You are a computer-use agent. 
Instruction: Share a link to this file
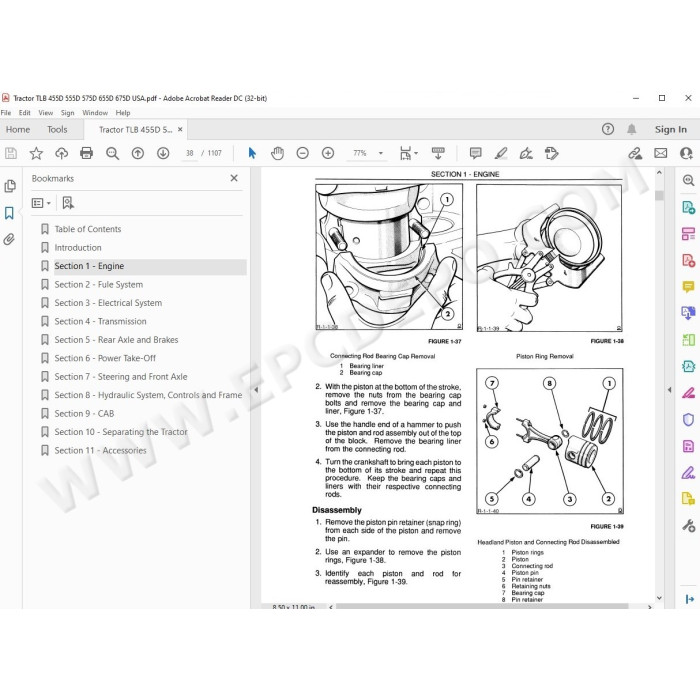click(x=635, y=154)
